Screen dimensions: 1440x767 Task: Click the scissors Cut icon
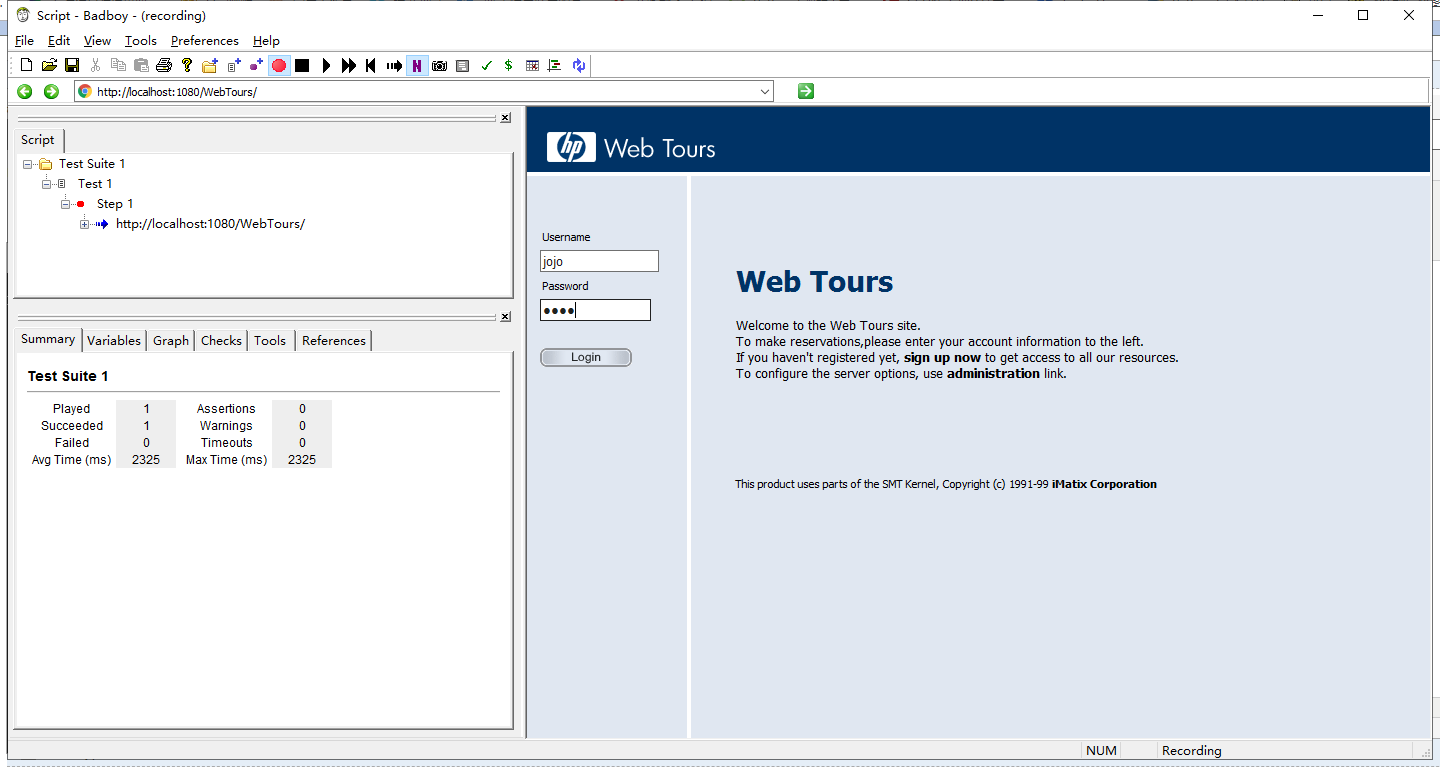95,66
